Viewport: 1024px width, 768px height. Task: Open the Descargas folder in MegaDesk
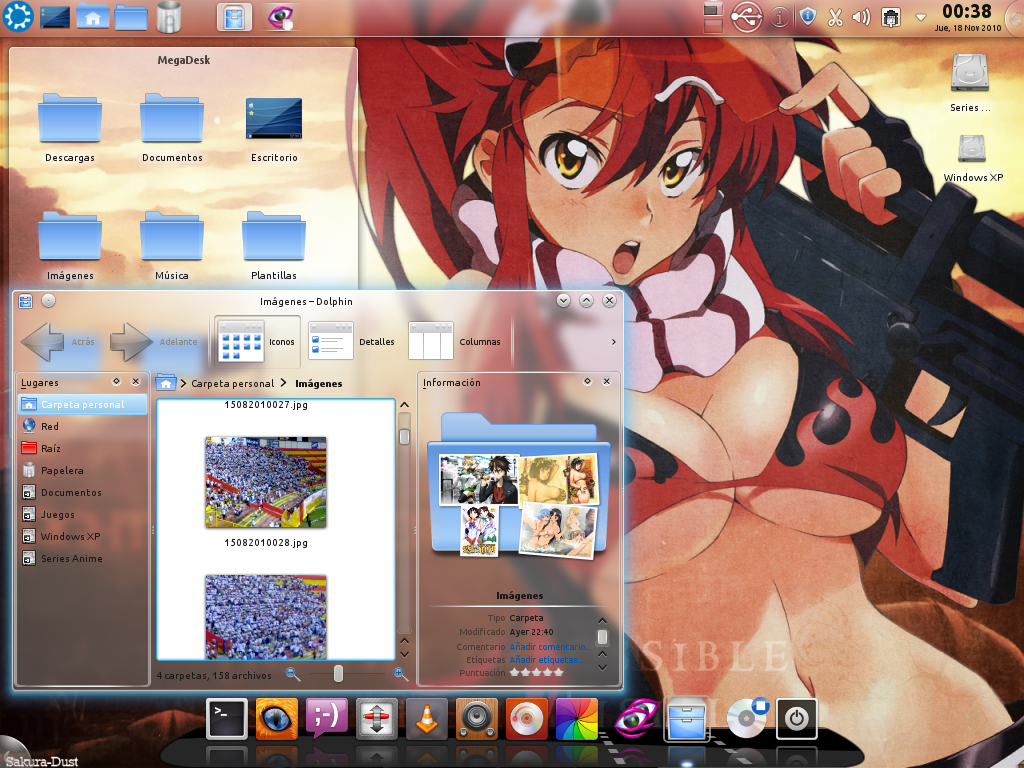[70, 127]
